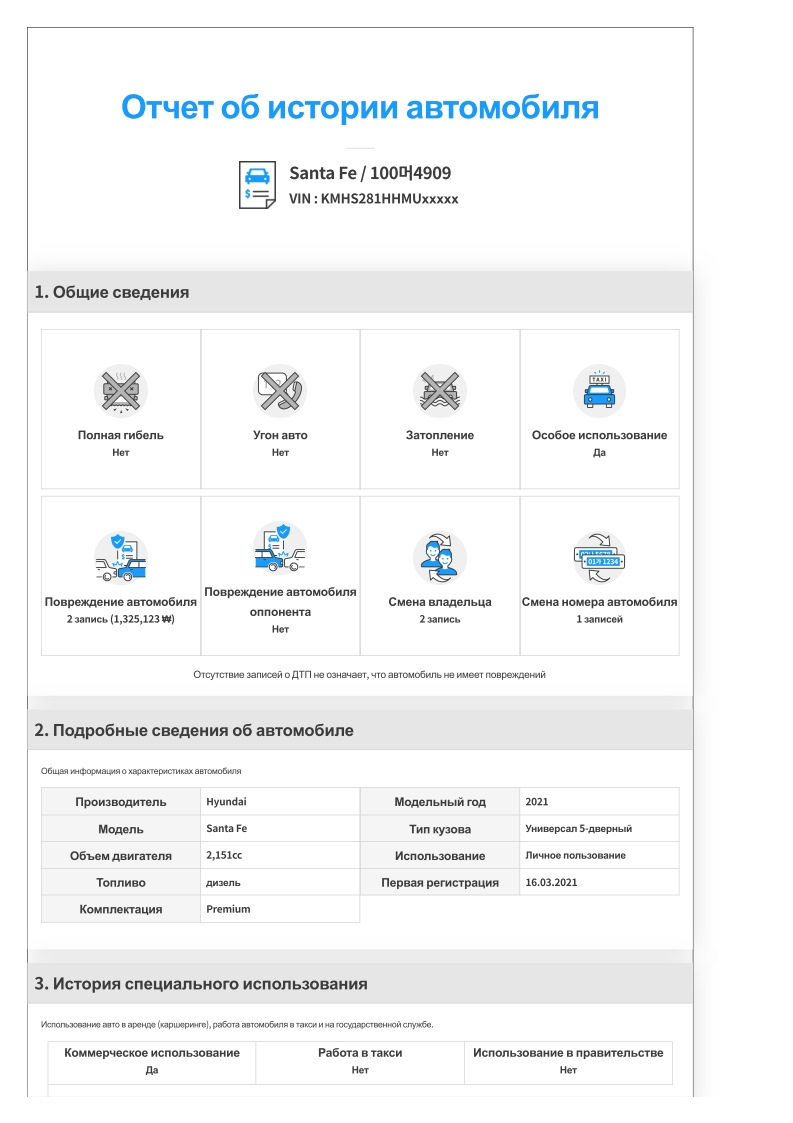Click the Модельный год row header

click(440, 802)
